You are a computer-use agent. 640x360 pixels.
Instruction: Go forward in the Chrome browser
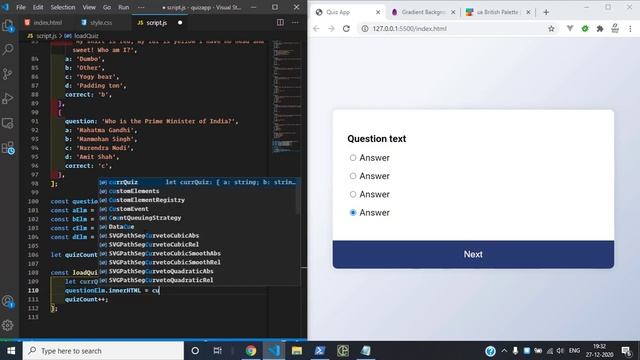point(331,29)
